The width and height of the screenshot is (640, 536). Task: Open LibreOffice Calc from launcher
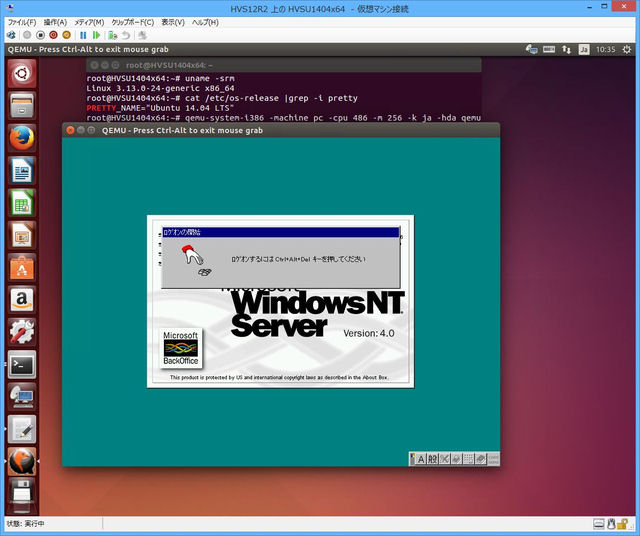22,202
